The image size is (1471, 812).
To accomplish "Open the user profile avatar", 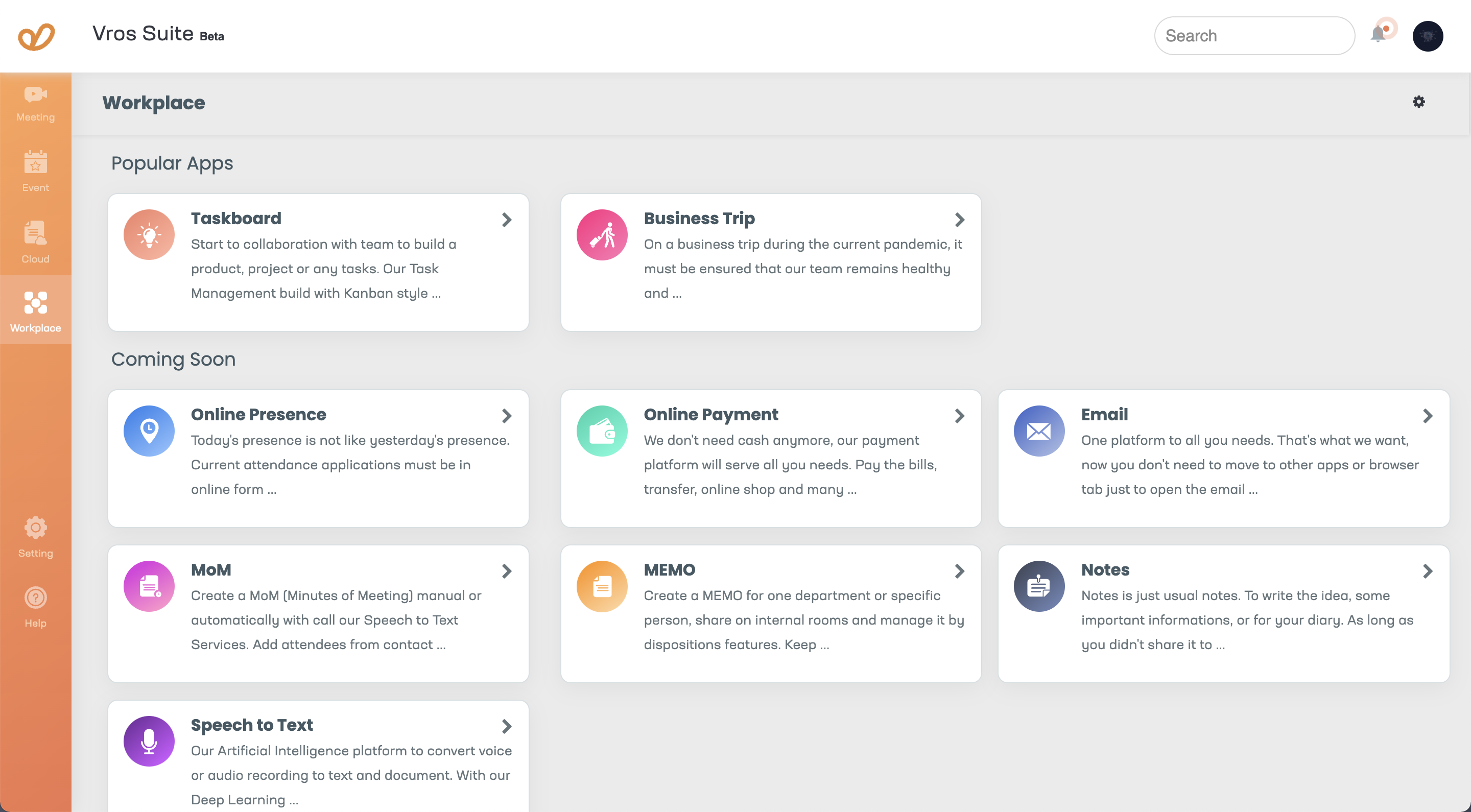I will (x=1428, y=36).
